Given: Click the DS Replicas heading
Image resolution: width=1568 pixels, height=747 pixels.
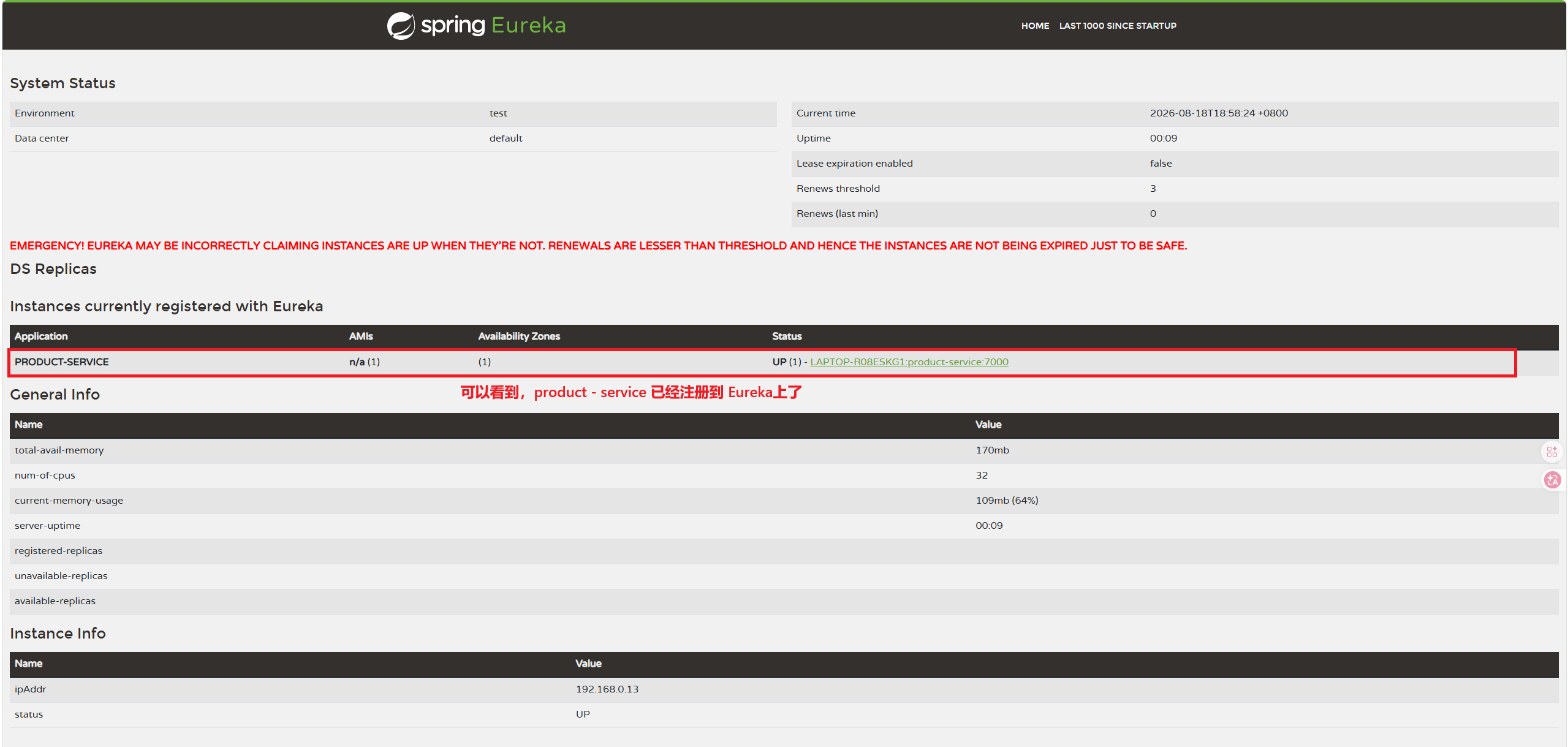Looking at the screenshot, I should pos(53,269).
